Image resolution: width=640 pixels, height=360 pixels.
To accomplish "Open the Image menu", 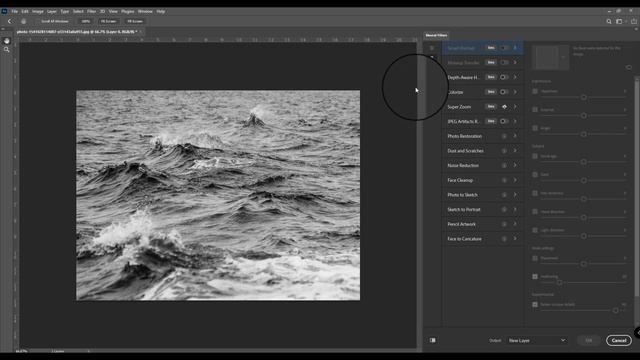I will tap(38, 11).
